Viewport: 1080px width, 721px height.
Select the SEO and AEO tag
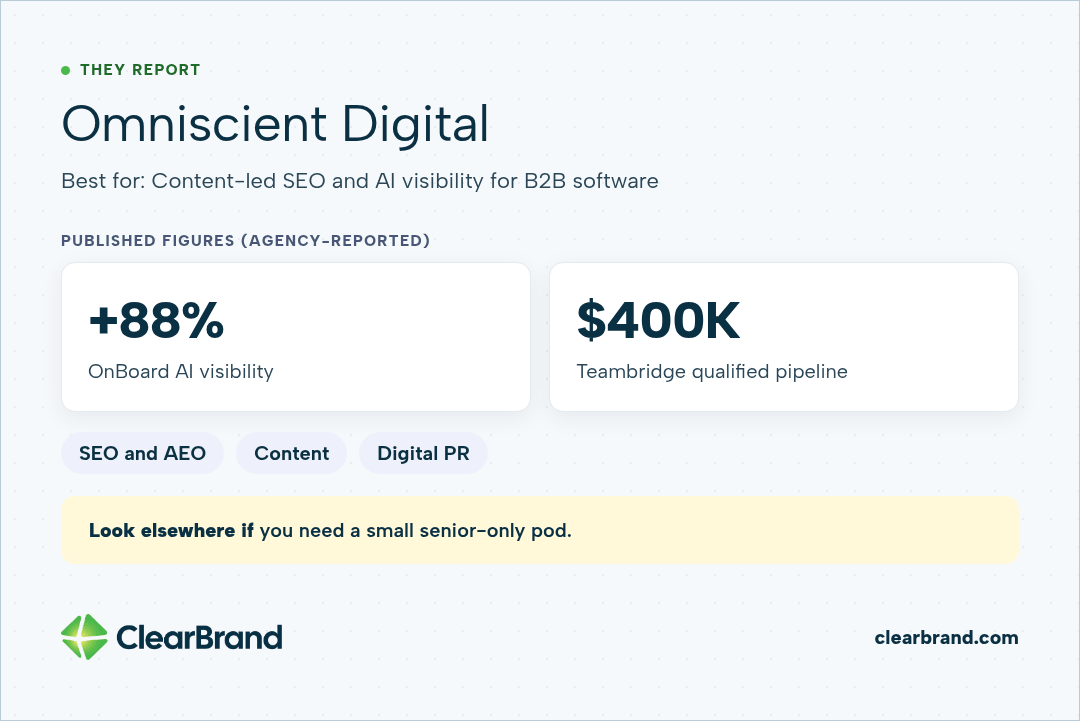pos(143,453)
